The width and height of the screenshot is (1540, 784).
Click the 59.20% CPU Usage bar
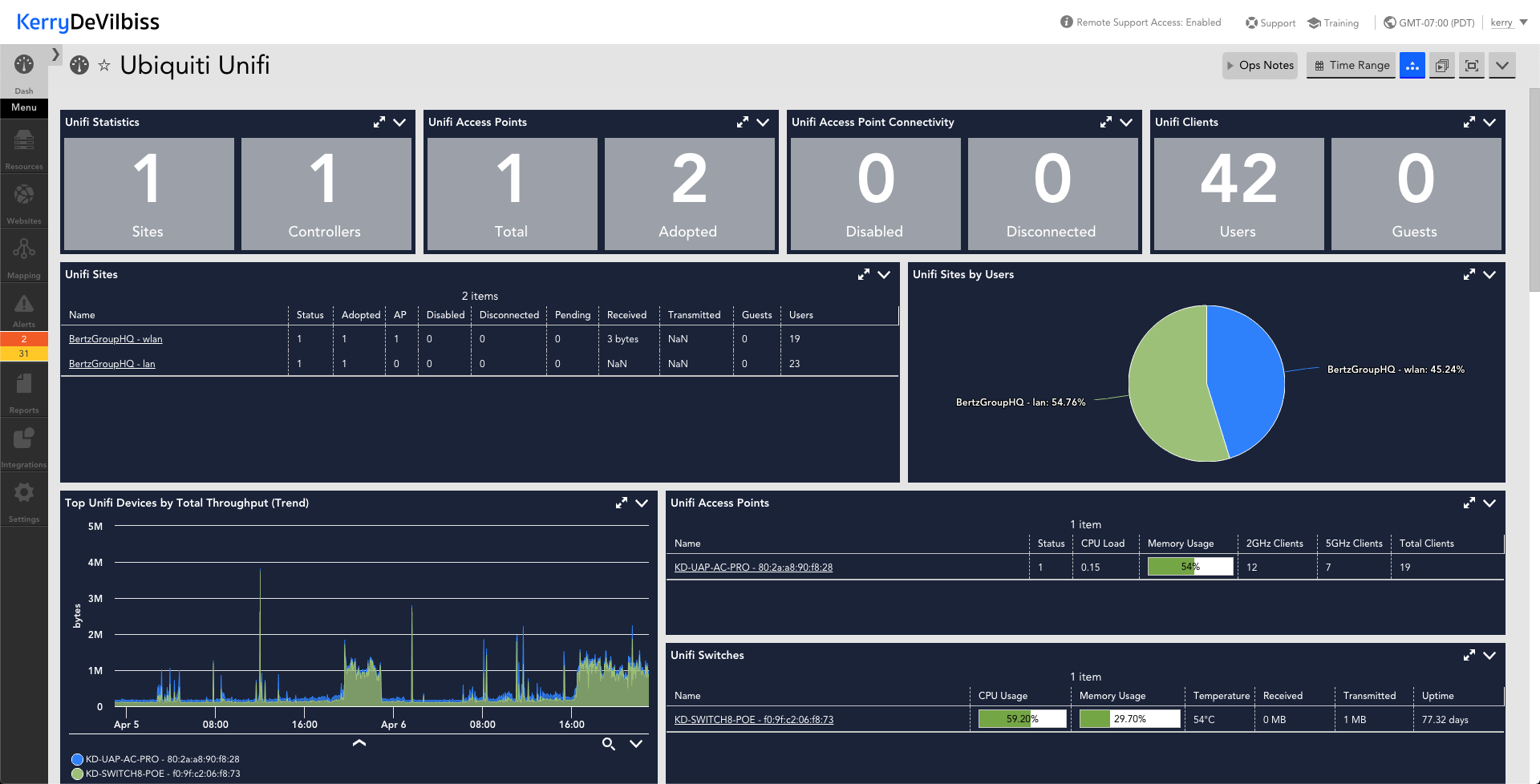(1020, 718)
